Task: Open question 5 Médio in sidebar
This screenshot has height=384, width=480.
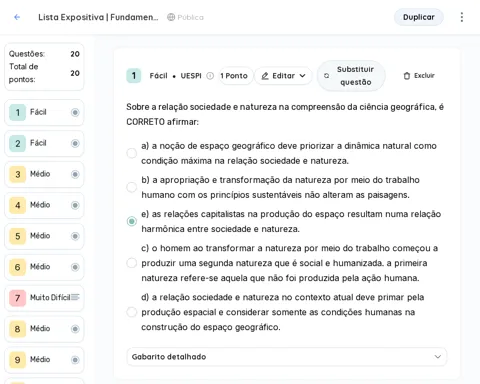Action: (x=44, y=236)
